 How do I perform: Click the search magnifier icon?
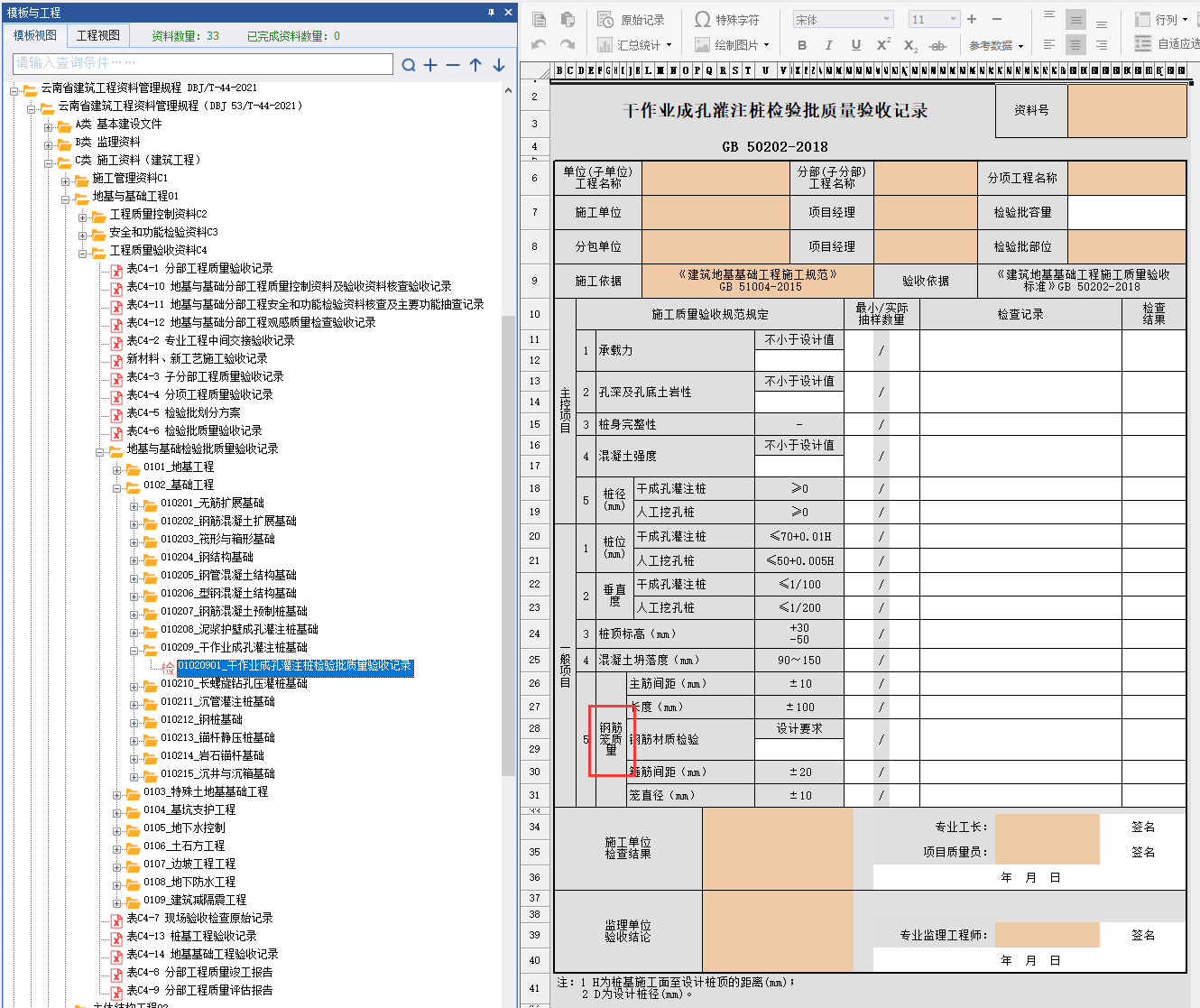pos(409,65)
